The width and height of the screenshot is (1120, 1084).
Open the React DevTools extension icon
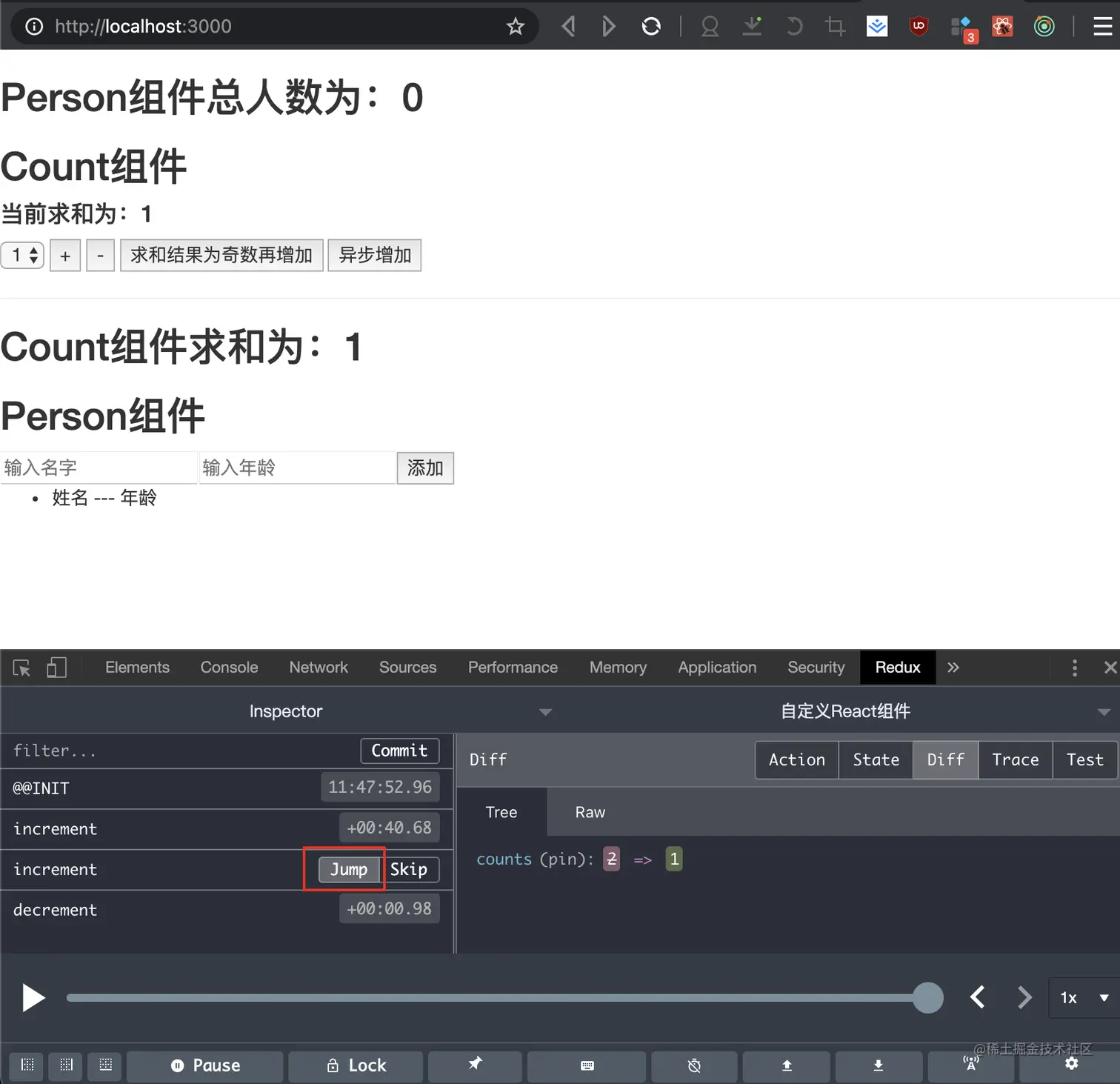(x=1002, y=27)
